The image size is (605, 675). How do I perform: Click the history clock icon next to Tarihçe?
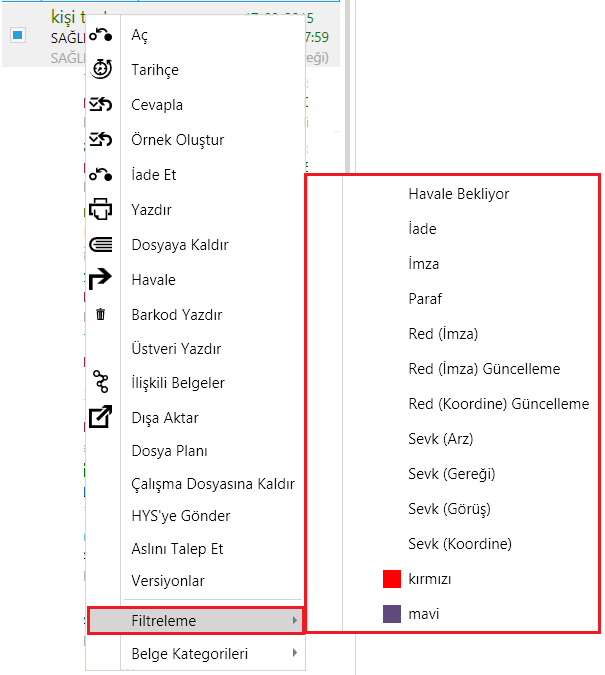(x=102, y=69)
